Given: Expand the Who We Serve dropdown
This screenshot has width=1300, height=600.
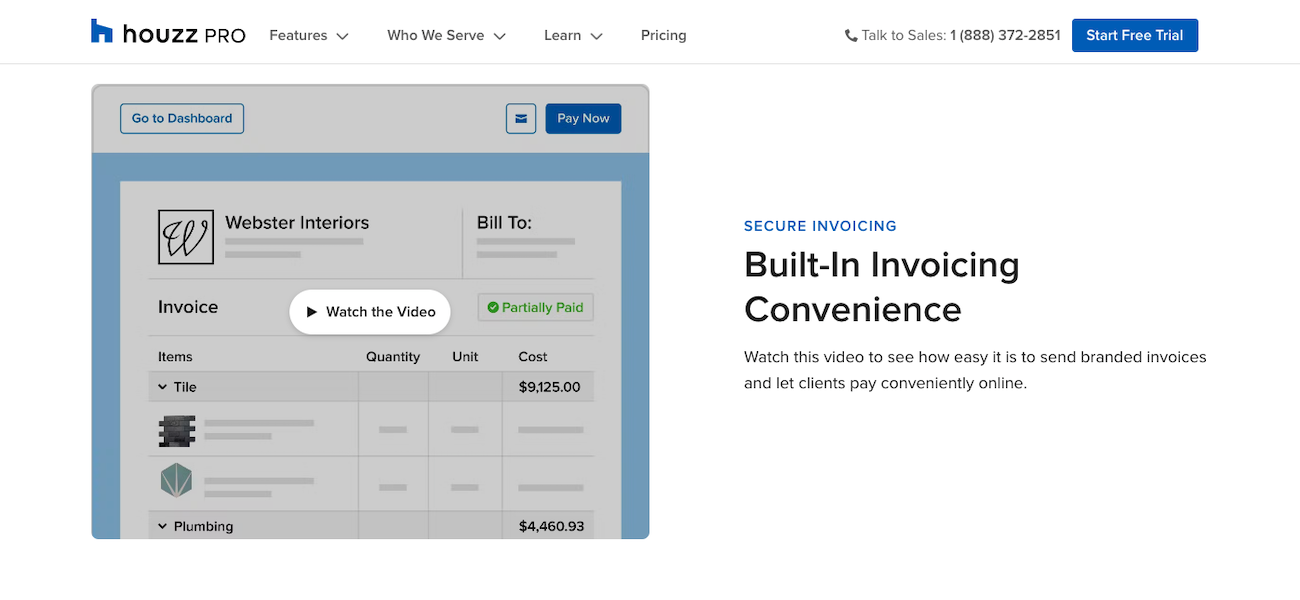Looking at the screenshot, I should [447, 35].
